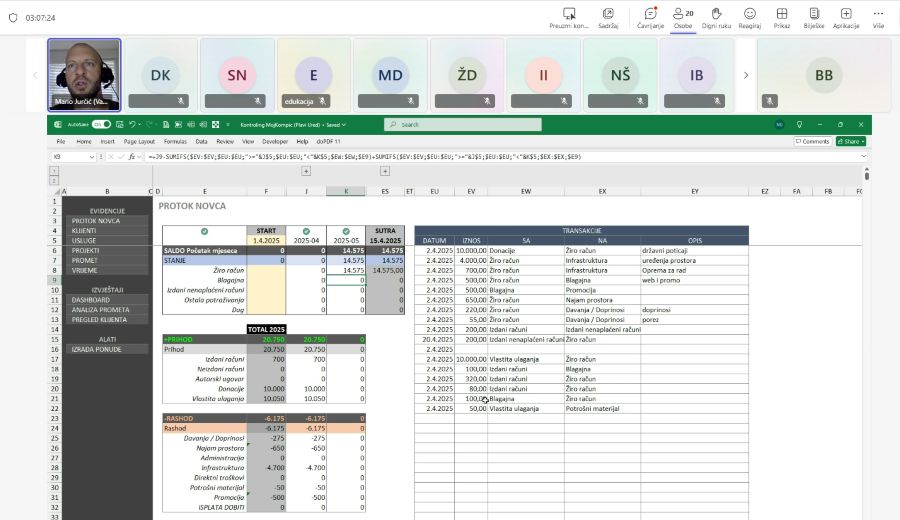Click green checkmark above 2025-05 column
The height and width of the screenshot is (520, 900).
tap(346, 232)
